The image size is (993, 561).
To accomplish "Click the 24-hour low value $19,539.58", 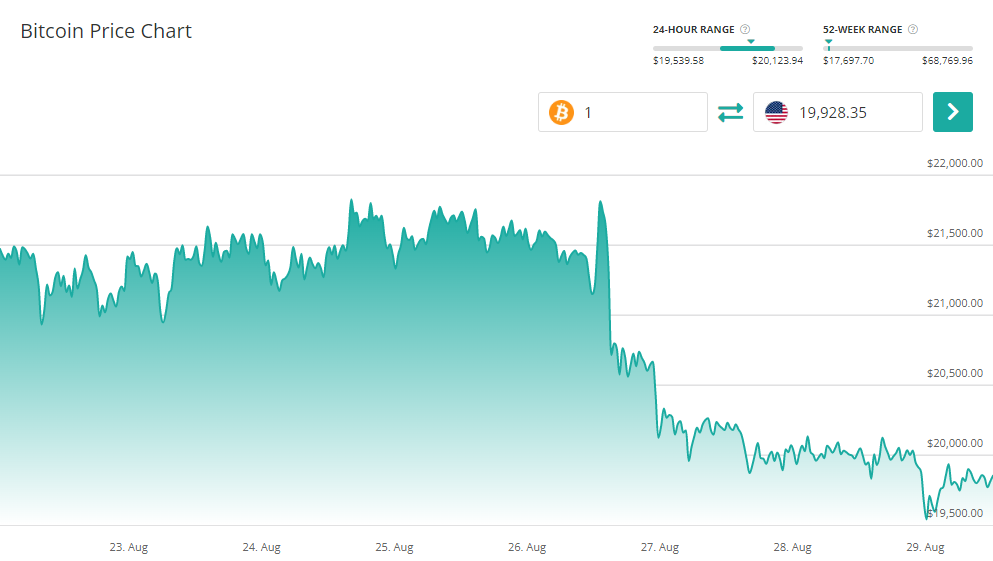I will 678,61.
